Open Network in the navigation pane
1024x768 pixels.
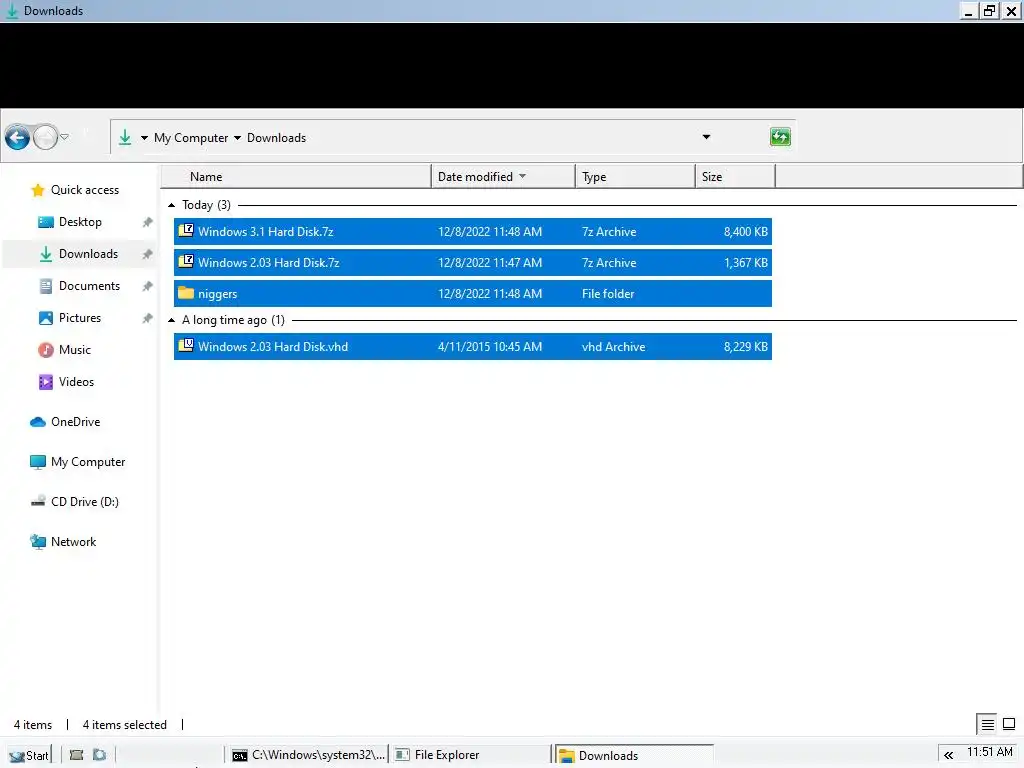pos(74,541)
